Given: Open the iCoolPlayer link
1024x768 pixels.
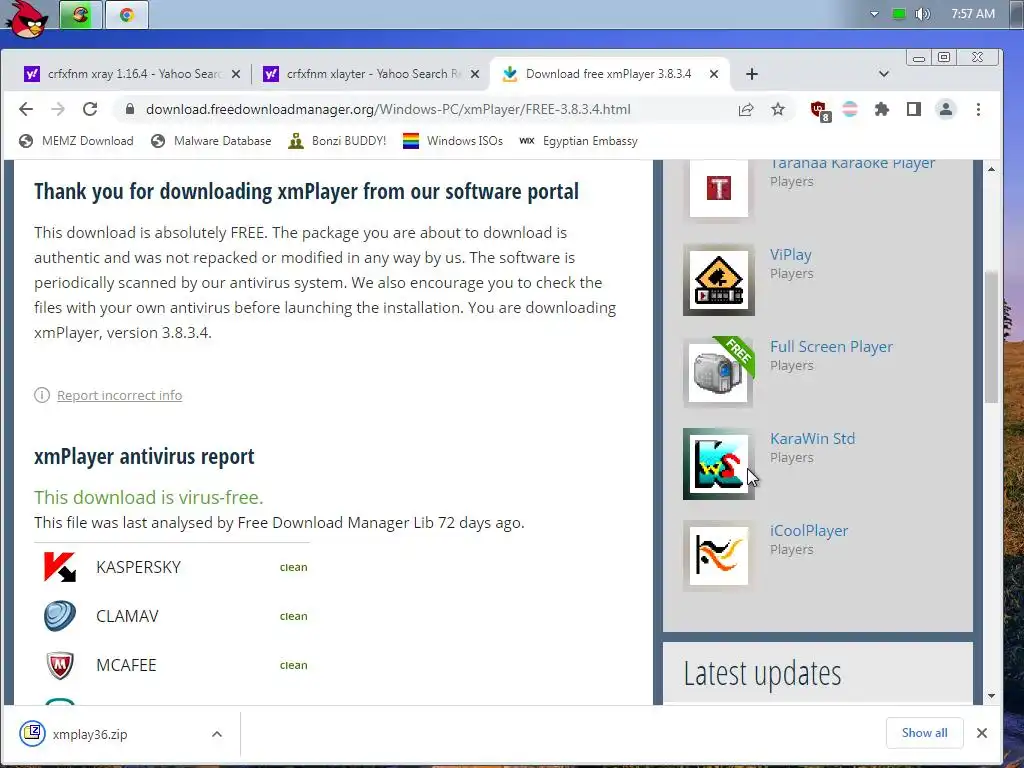Looking at the screenshot, I should coord(808,531).
